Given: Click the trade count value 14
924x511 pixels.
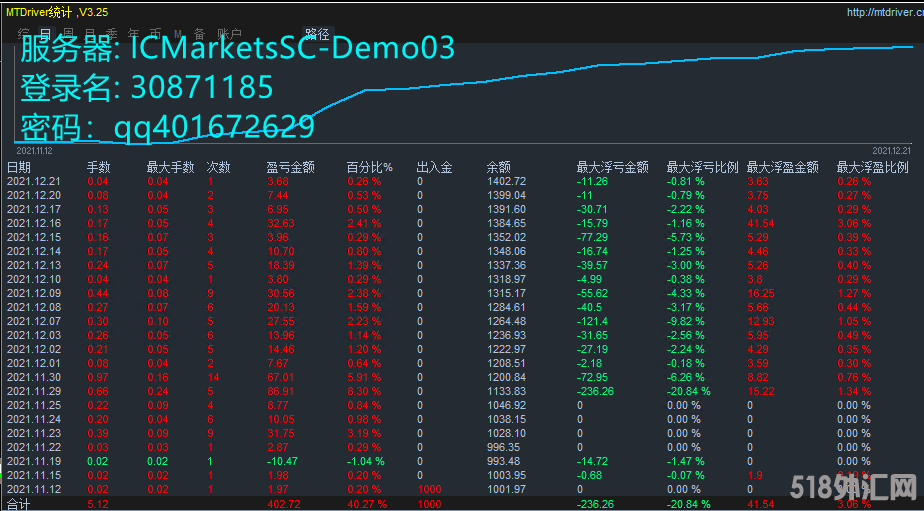Looking at the screenshot, I should pos(213,377).
